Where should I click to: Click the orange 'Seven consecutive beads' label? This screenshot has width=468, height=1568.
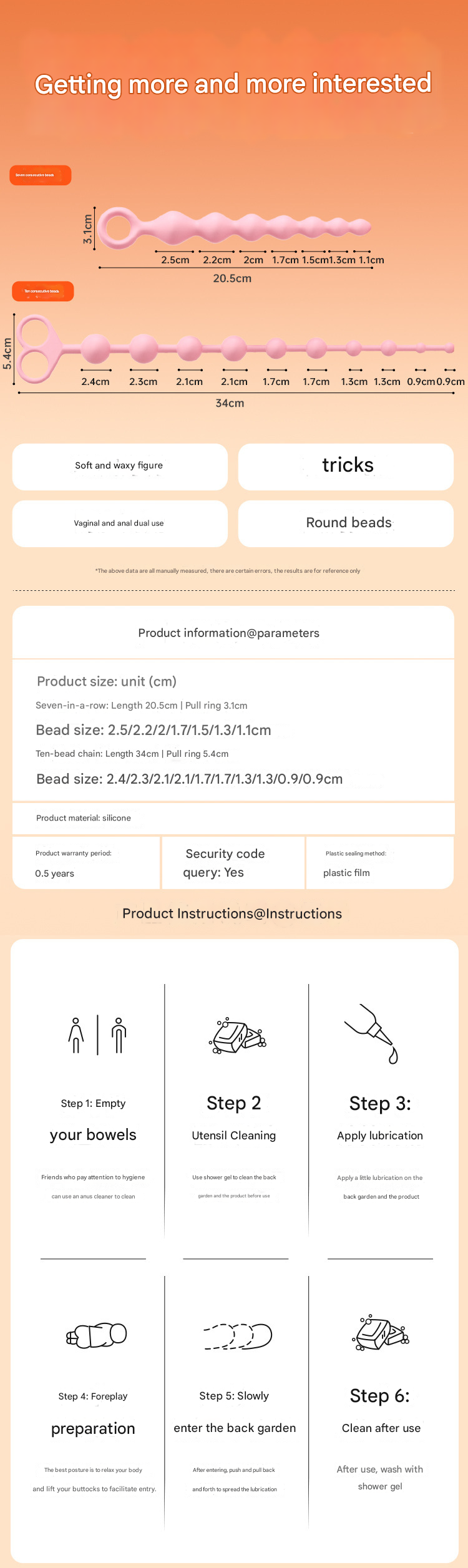(41, 175)
